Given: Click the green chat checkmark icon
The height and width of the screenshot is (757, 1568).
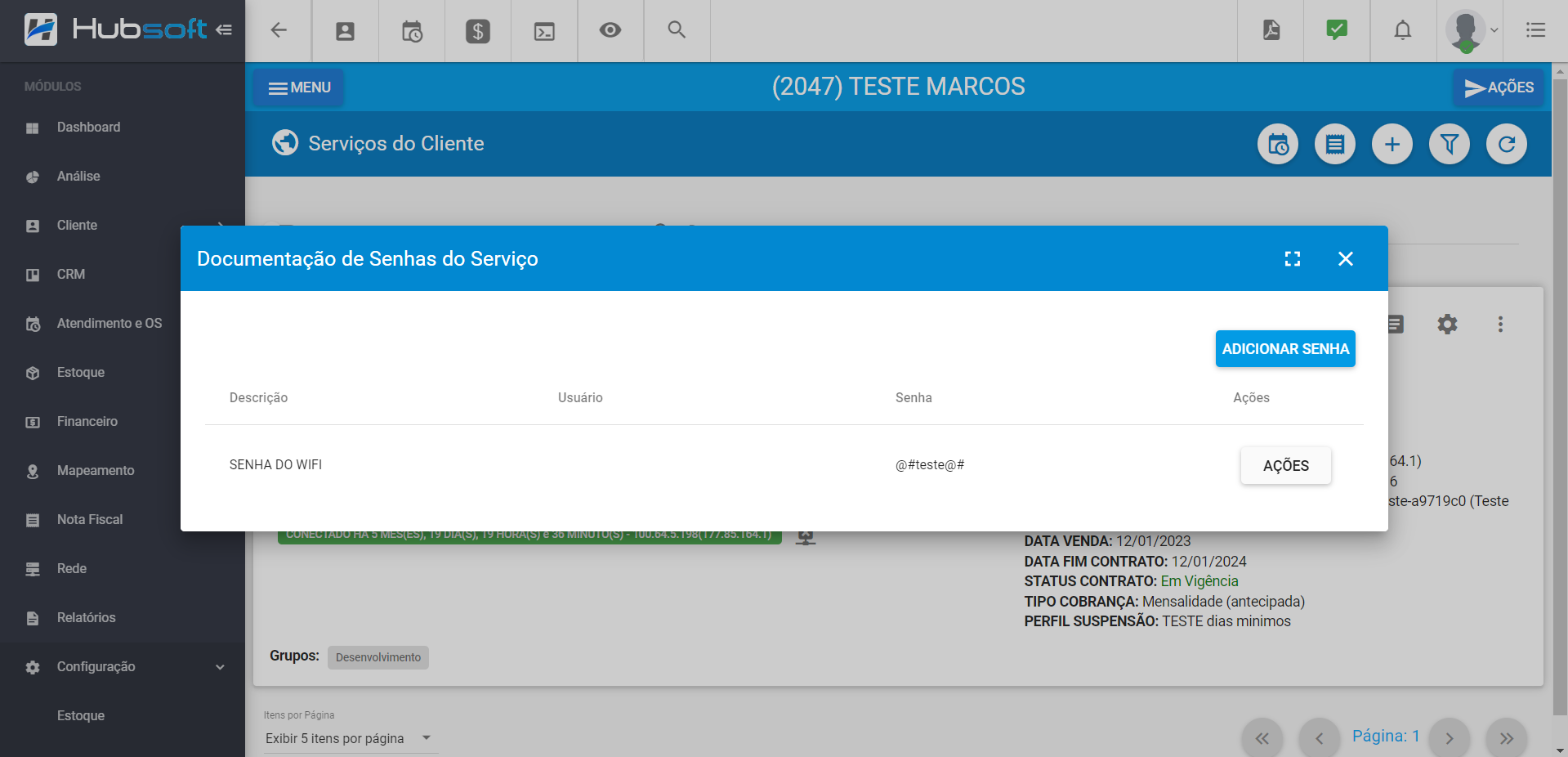Looking at the screenshot, I should click(1337, 30).
